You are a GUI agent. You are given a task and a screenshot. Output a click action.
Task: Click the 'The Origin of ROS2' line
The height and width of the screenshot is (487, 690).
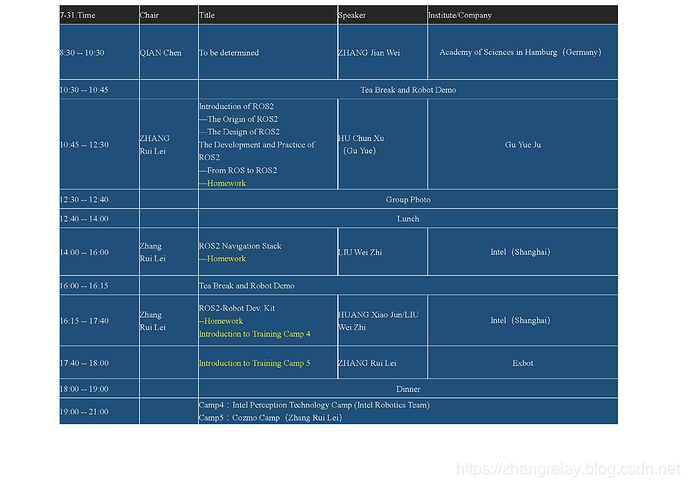239,119
